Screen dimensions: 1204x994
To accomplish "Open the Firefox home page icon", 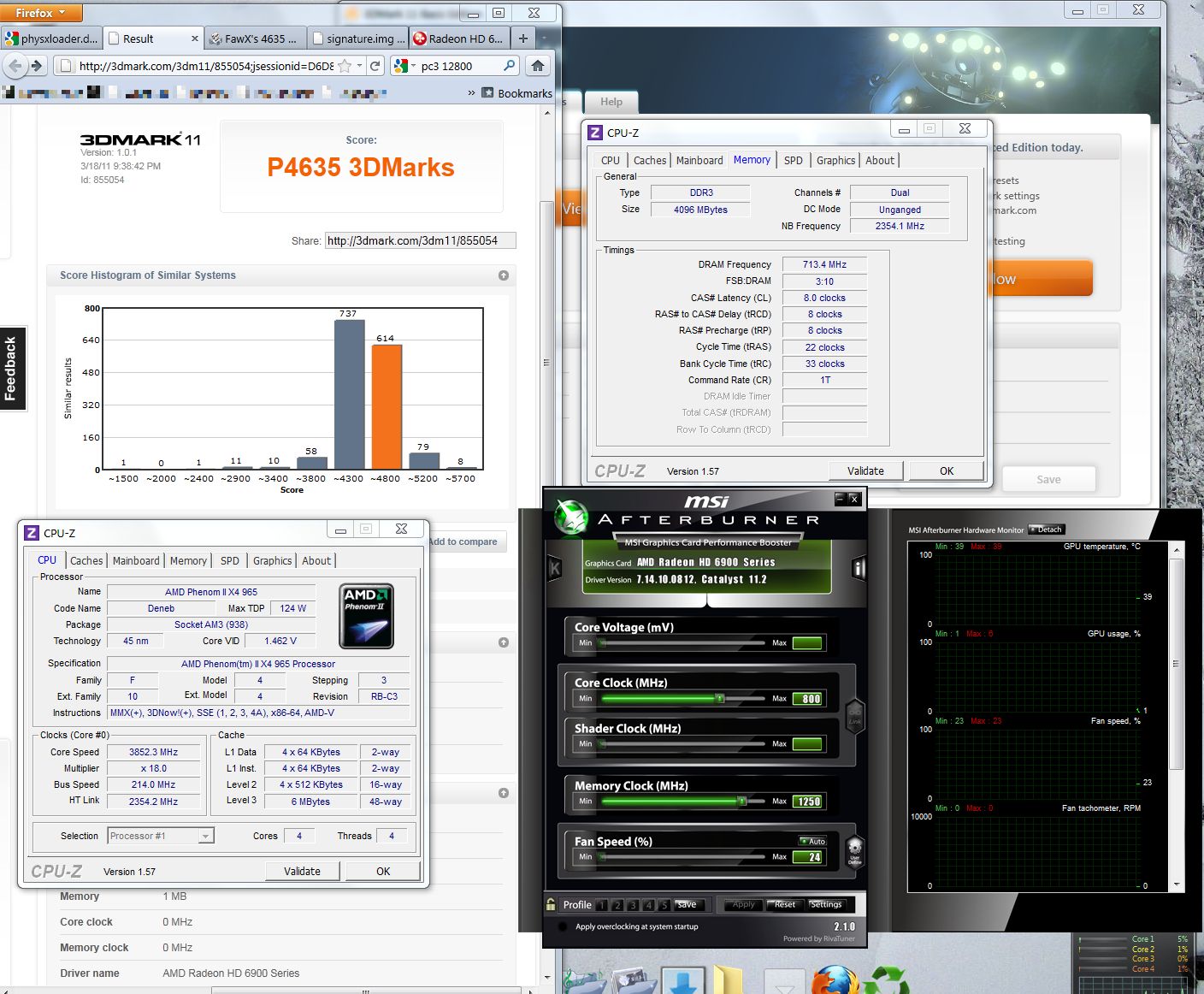I will pos(538,66).
